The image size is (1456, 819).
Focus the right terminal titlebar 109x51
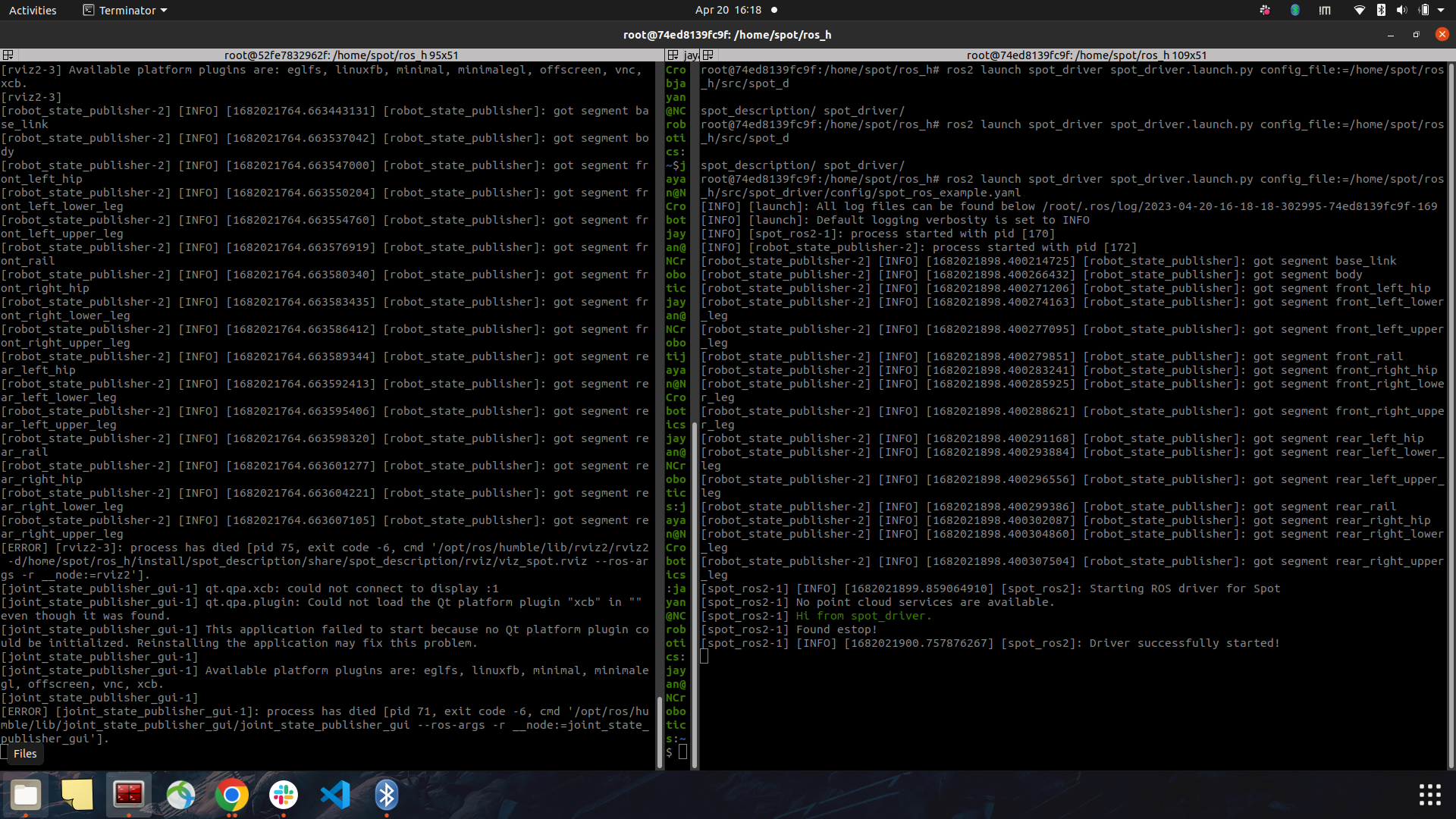tap(1086, 55)
